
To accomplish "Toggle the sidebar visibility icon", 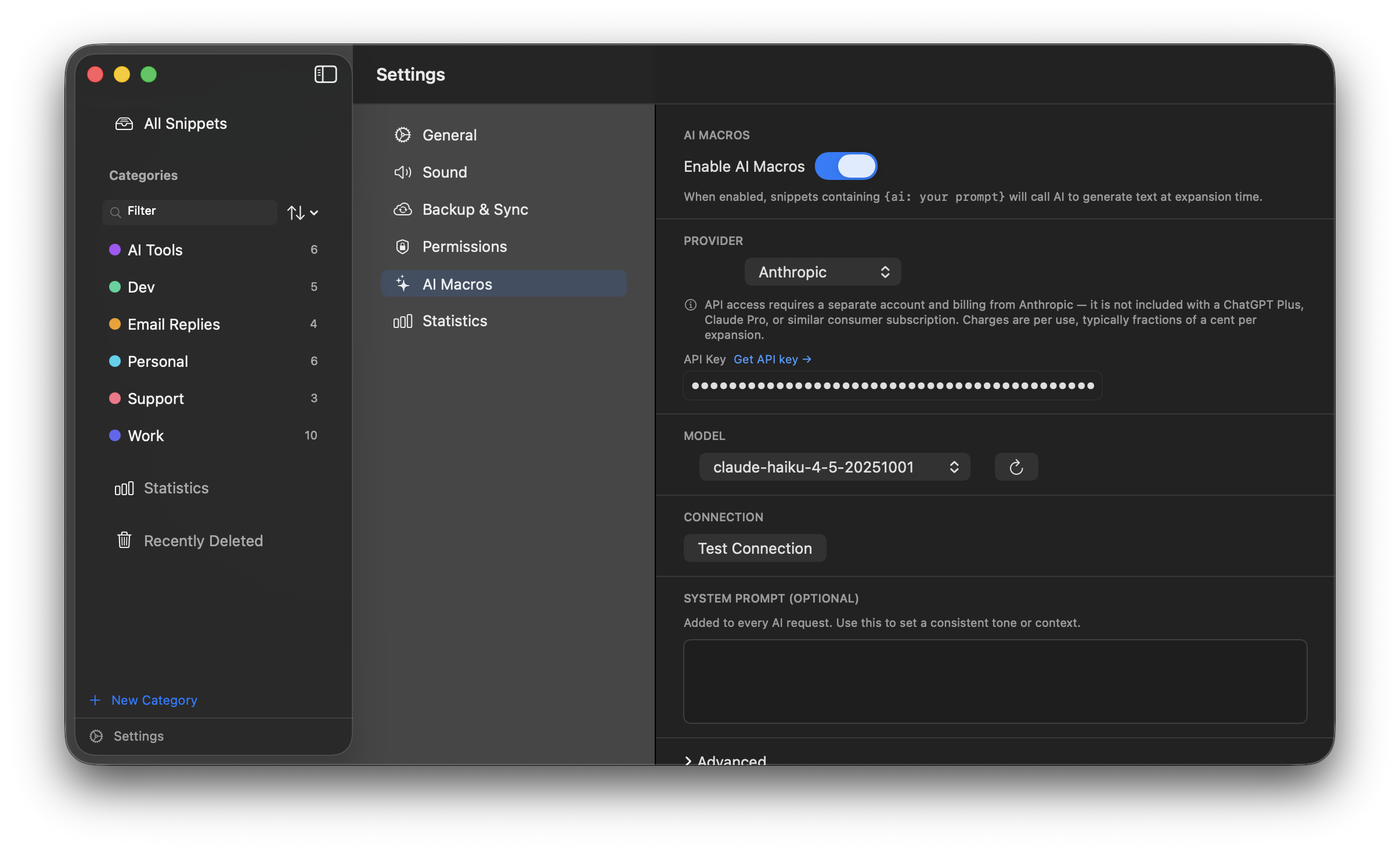I will click(325, 74).
